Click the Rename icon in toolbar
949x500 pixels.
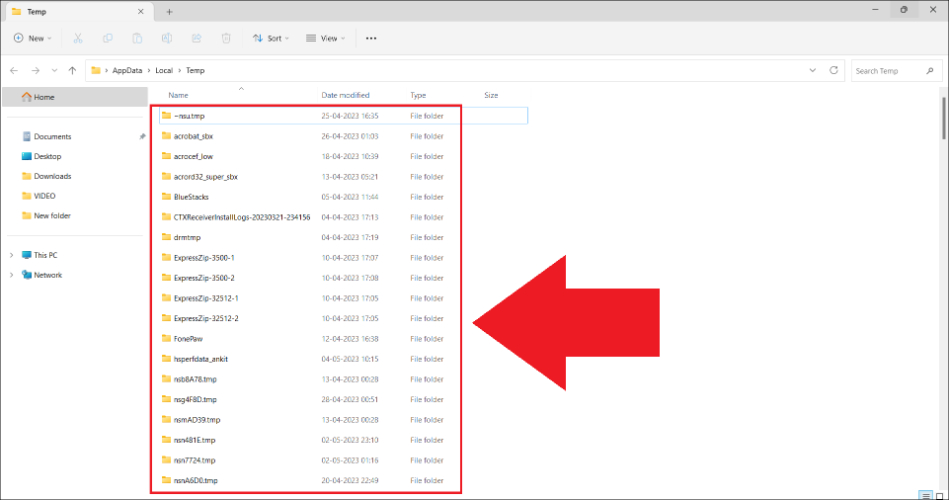pyautogui.click(x=167, y=38)
